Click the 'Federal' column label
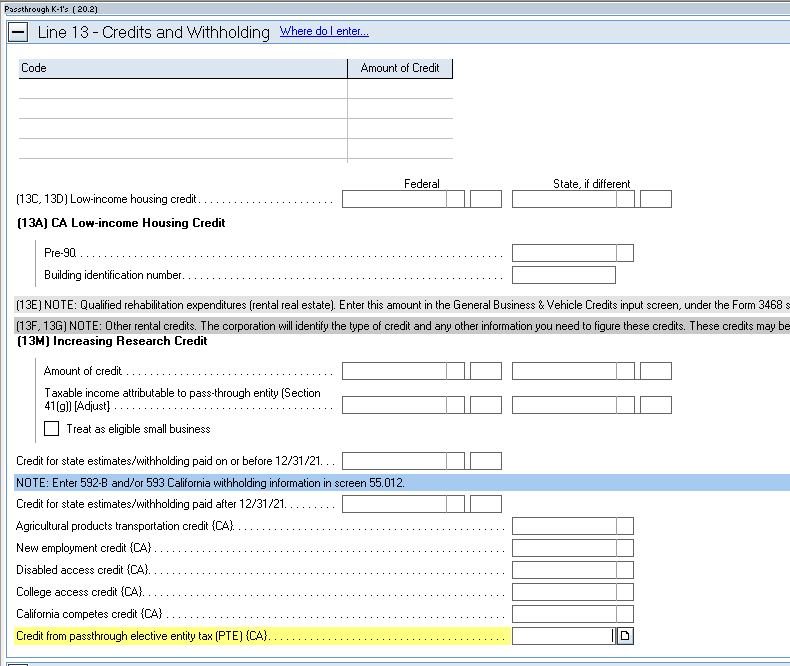This screenshot has width=790, height=666. click(422, 184)
